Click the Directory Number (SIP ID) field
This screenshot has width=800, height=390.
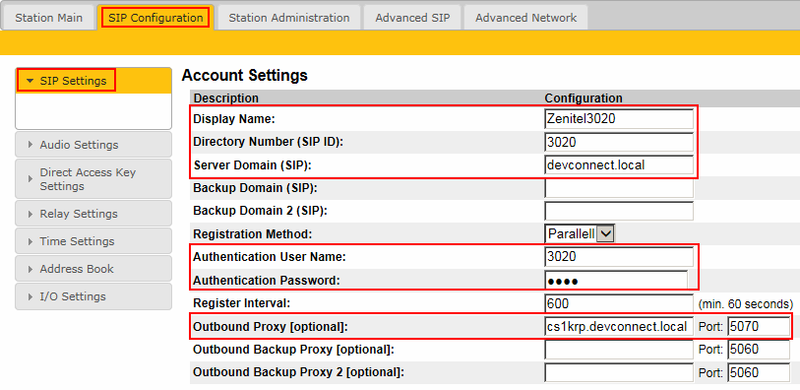(619, 142)
